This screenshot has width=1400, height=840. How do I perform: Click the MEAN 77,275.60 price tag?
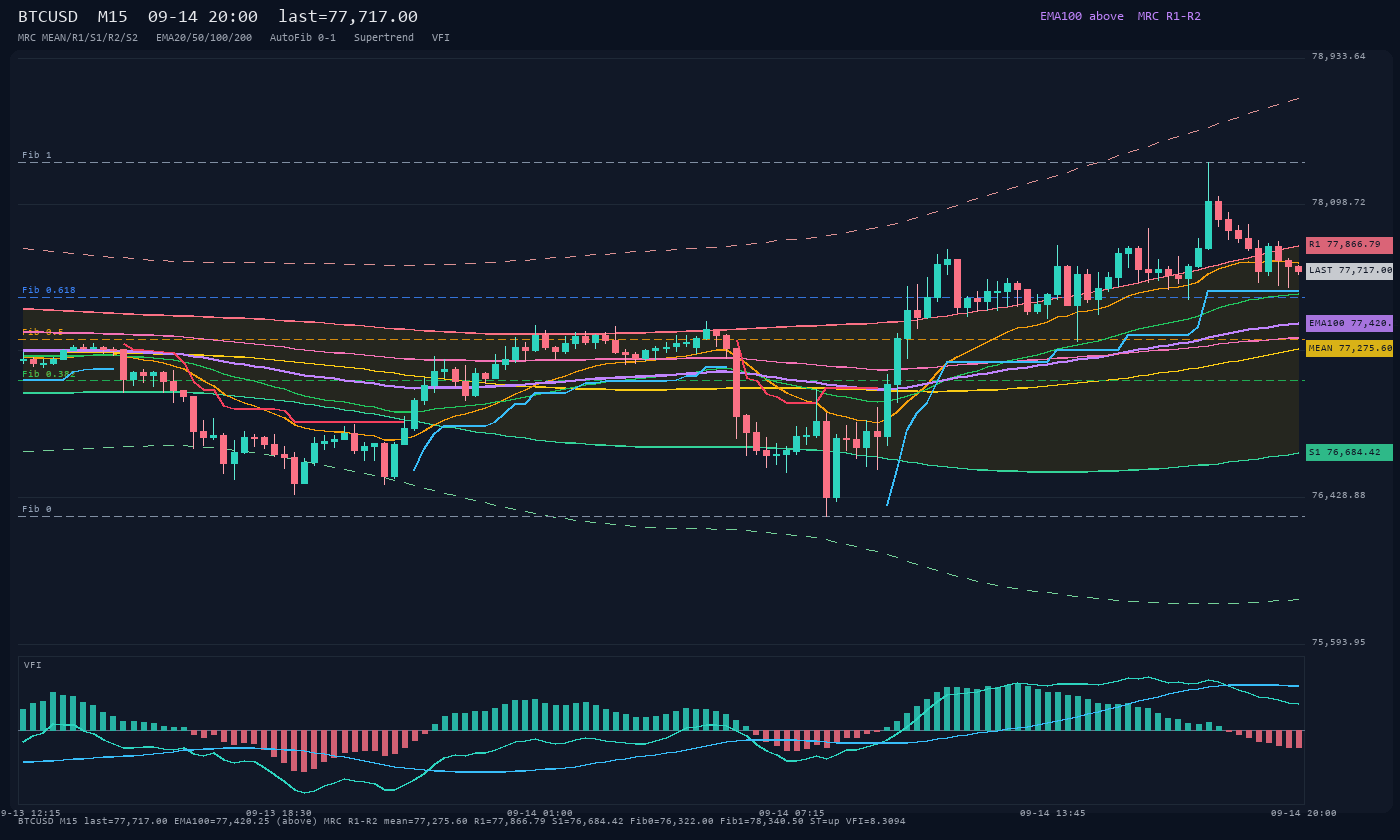(x=1349, y=348)
